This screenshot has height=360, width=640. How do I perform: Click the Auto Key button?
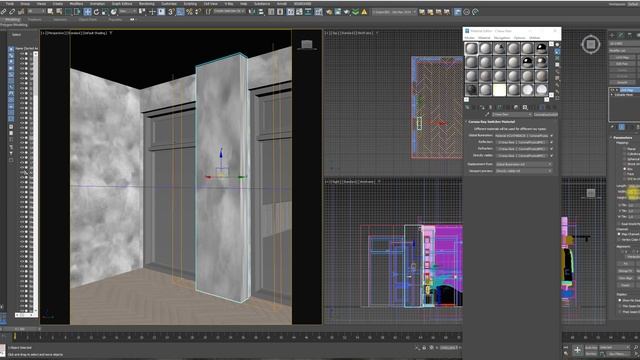[591, 347]
